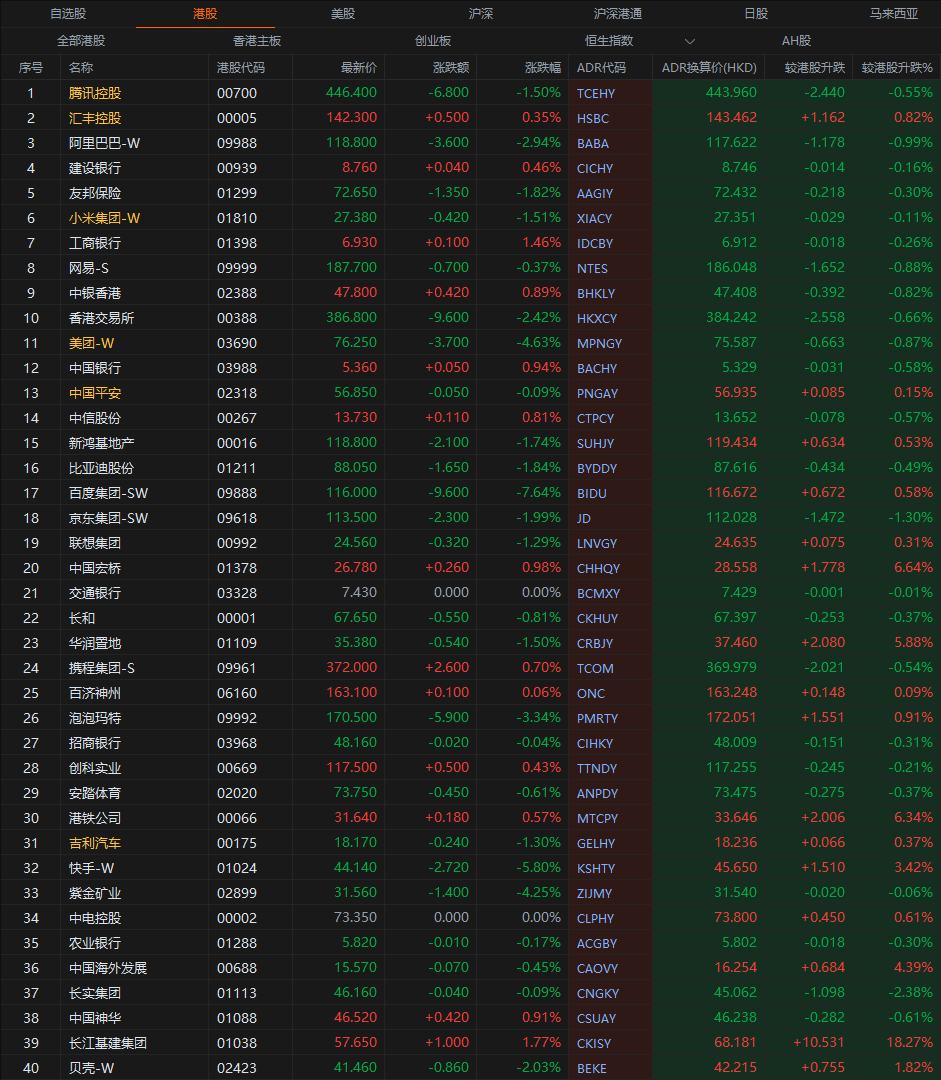Click the 中国宏桥 stock name
This screenshot has height=1080, width=941.
click(94, 568)
